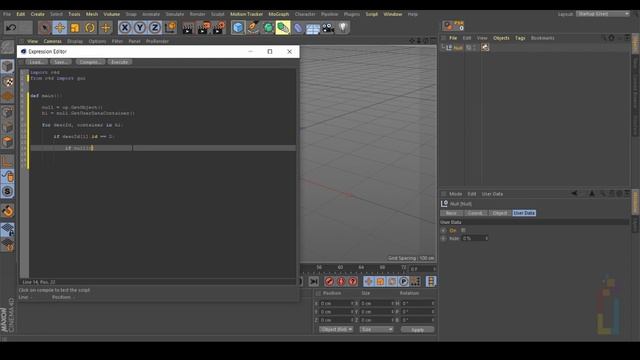Activate the Rotate tool

tap(90, 28)
